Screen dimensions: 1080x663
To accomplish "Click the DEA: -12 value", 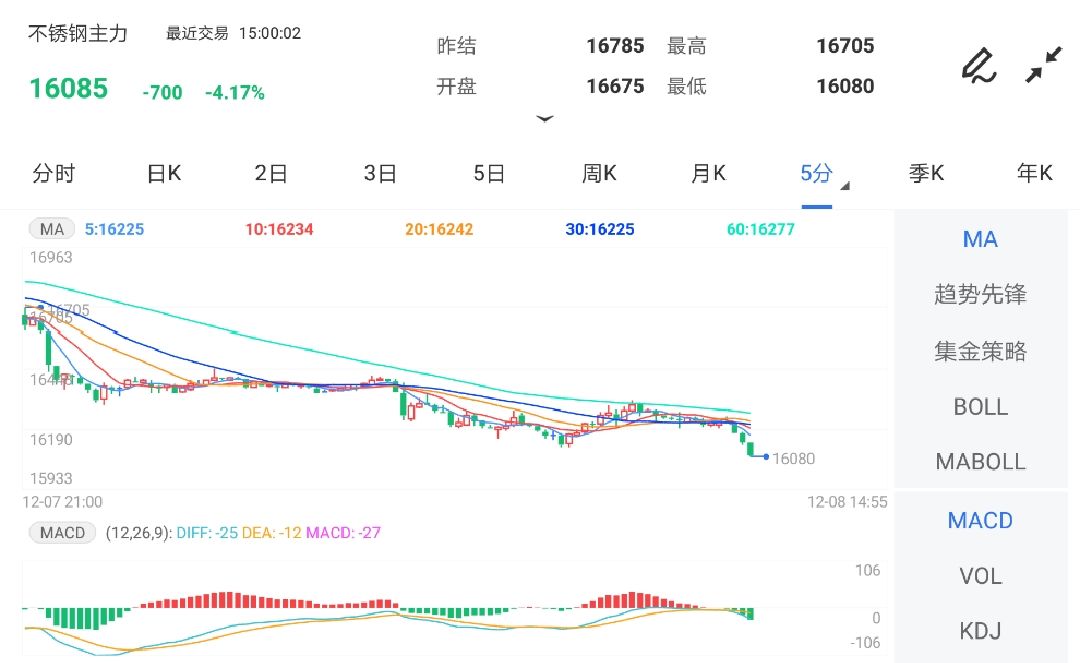I will pyautogui.click(x=271, y=533).
